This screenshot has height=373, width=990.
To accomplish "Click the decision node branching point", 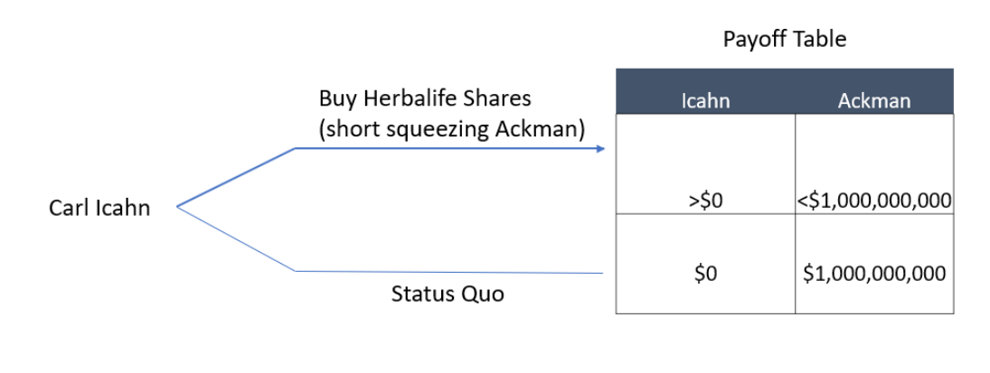I will coord(177,206).
